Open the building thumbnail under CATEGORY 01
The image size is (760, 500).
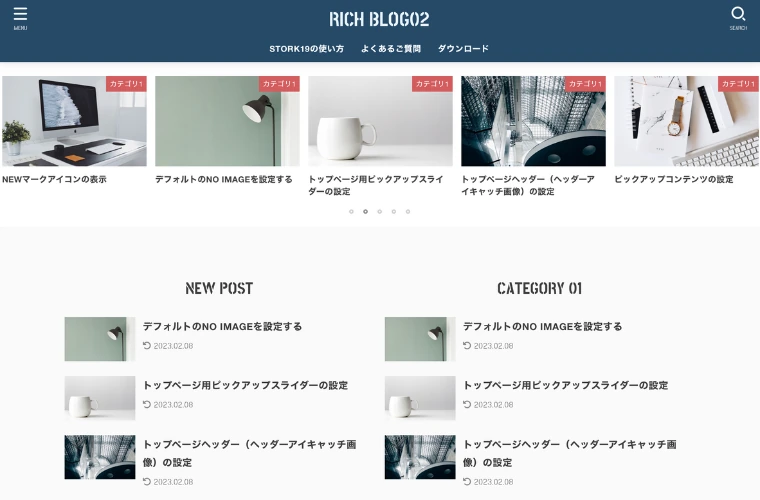point(420,457)
